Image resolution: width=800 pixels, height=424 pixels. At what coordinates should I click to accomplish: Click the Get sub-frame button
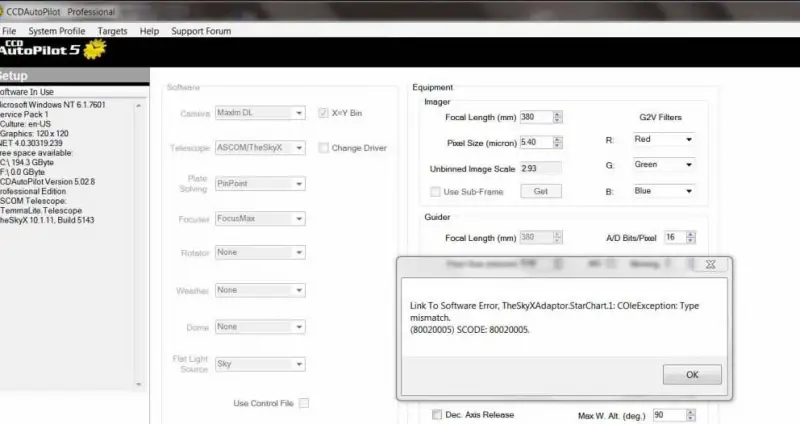click(541, 191)
